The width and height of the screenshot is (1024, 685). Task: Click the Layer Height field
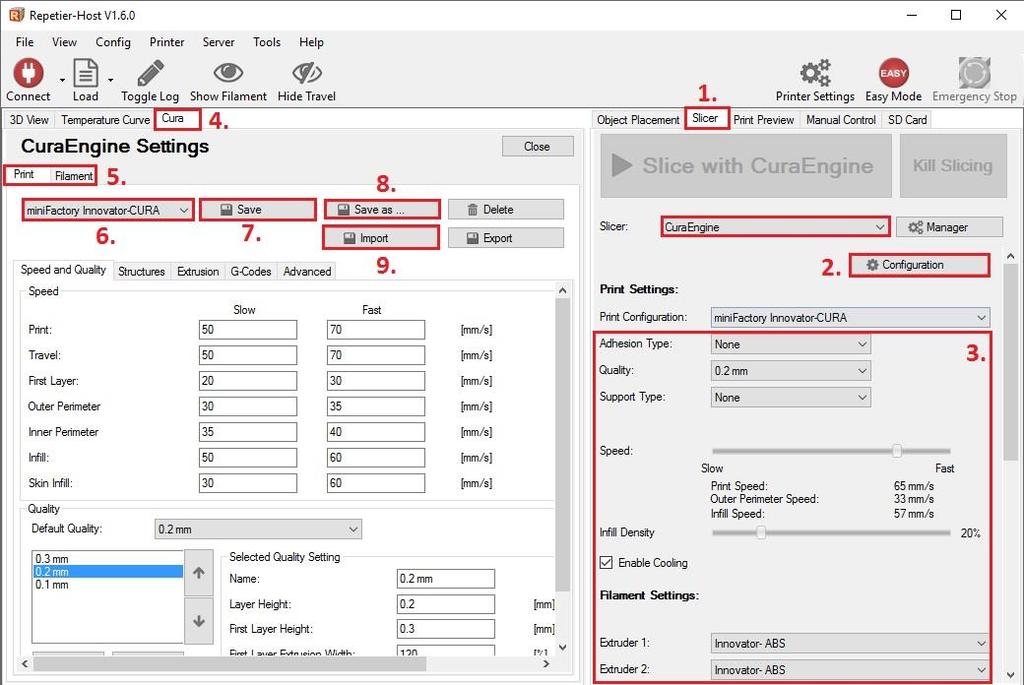tap(445, 604)
